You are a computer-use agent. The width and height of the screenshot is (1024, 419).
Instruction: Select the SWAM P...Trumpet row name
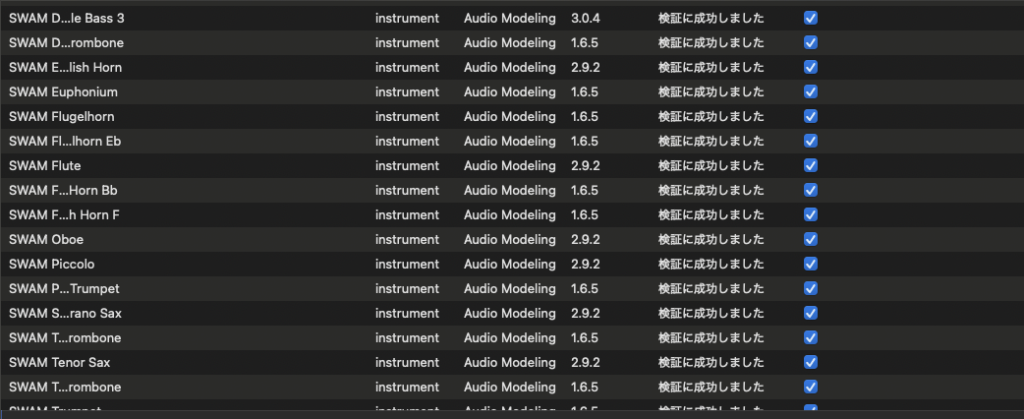(x=64, y=289)
